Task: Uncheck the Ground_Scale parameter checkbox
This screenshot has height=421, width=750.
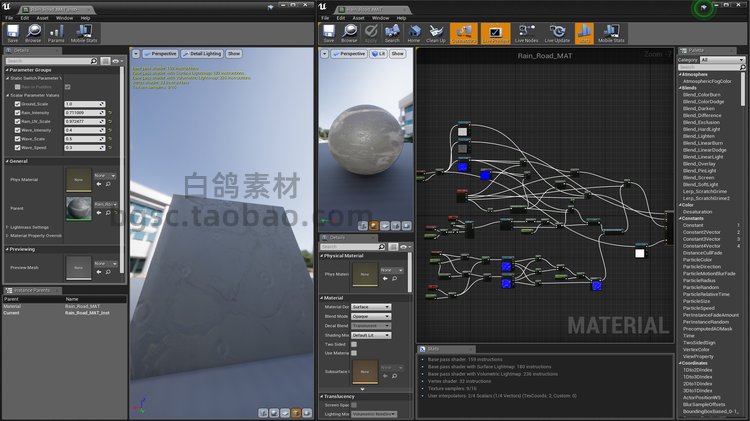Action: pyautogui.click(x=18, y=104)
